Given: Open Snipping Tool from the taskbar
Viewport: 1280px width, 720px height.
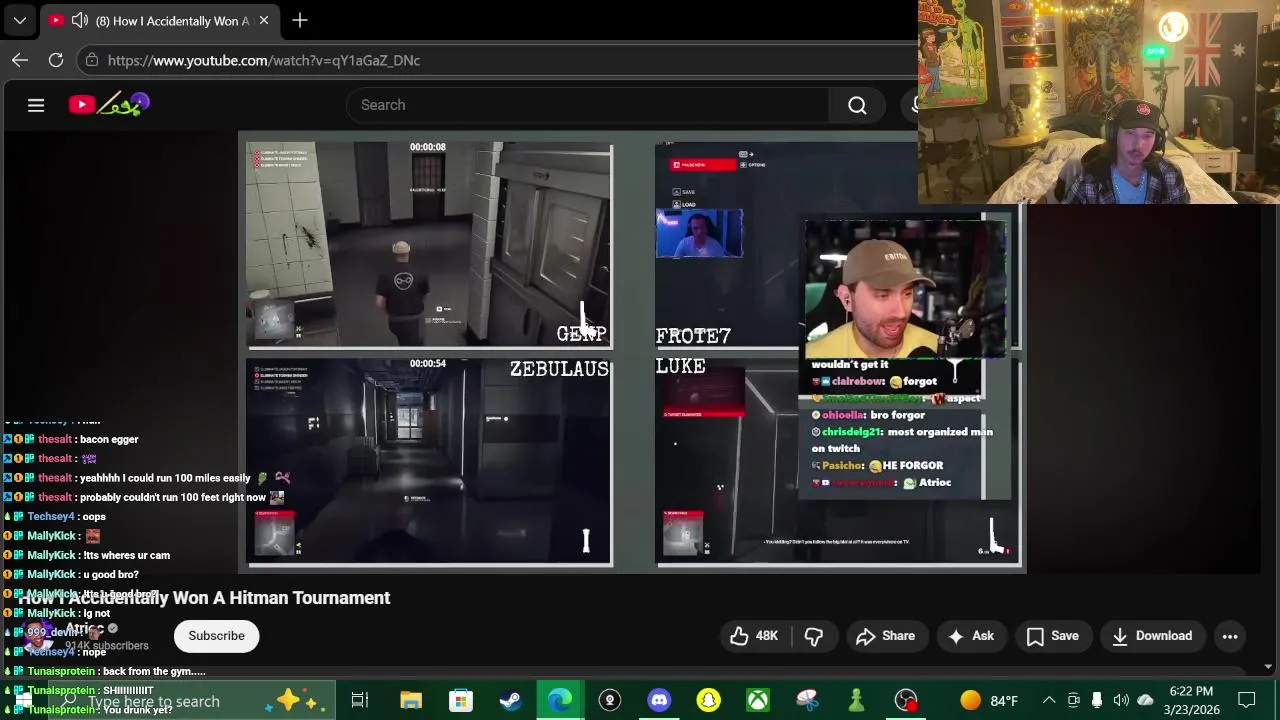Looking at the screenshot, I should click(x=807, y=700).
